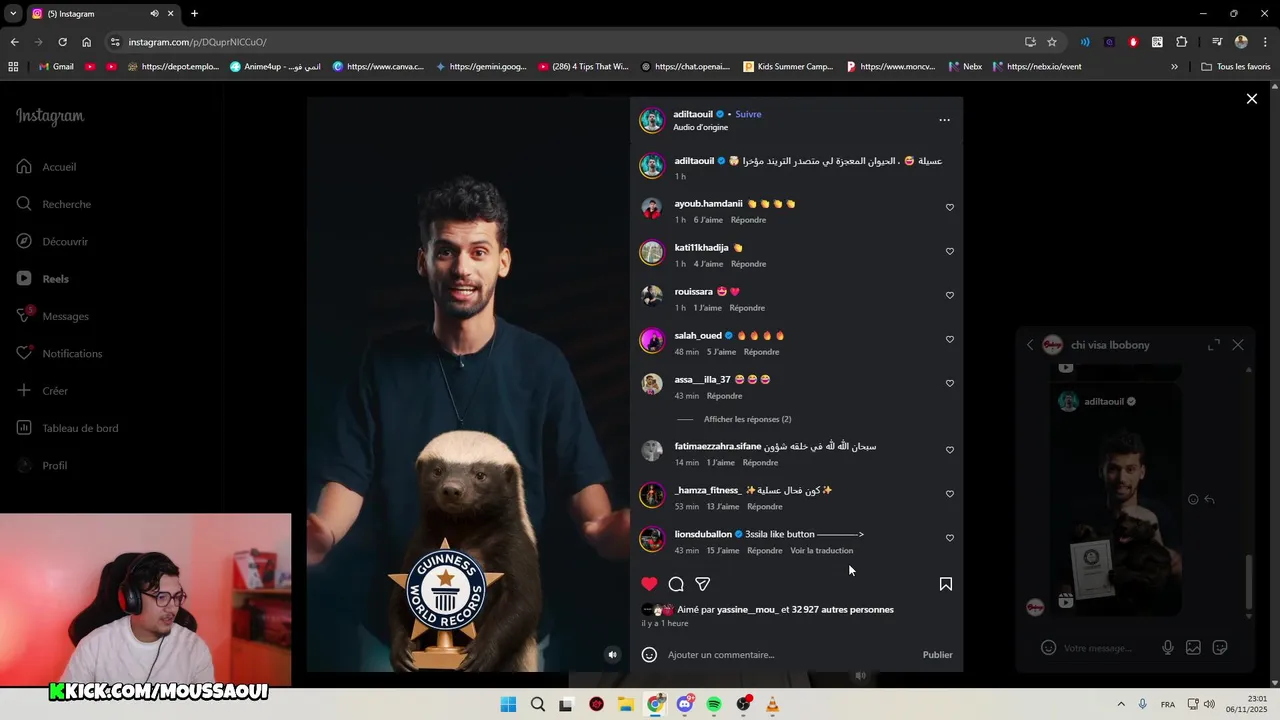Follow adiltaouil via Suivre
This screenshot has height=720, width=1280.
pos(748,114)
